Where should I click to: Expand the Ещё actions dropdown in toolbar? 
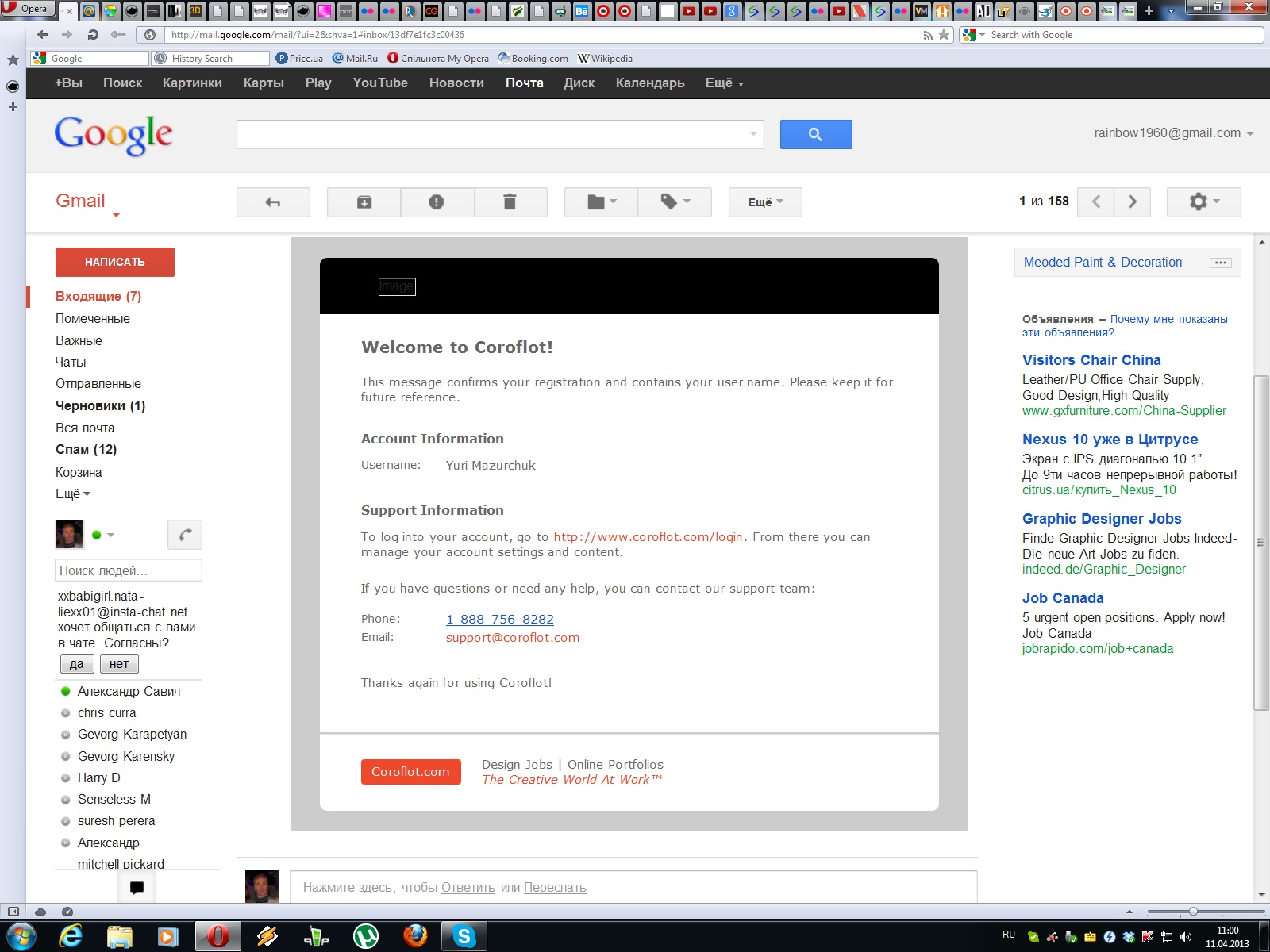(x=765, y=202)
